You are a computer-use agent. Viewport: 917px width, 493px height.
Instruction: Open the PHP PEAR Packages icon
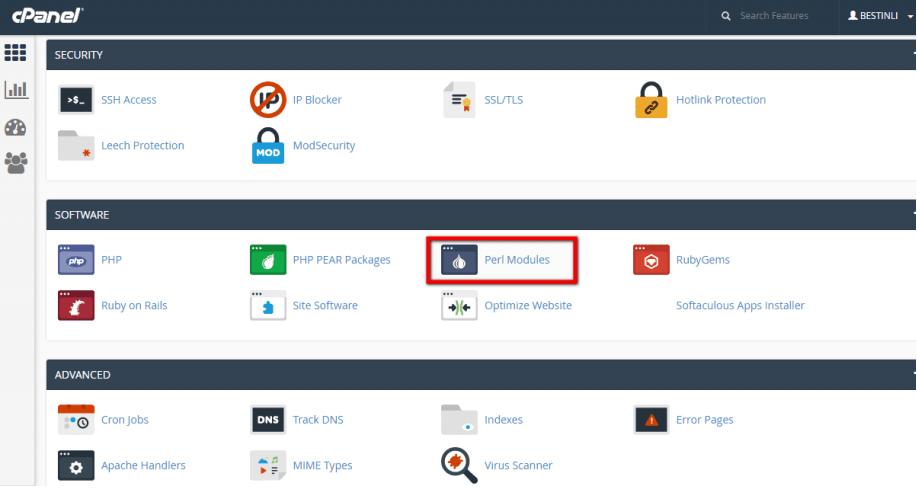click(x=268, y=260)
